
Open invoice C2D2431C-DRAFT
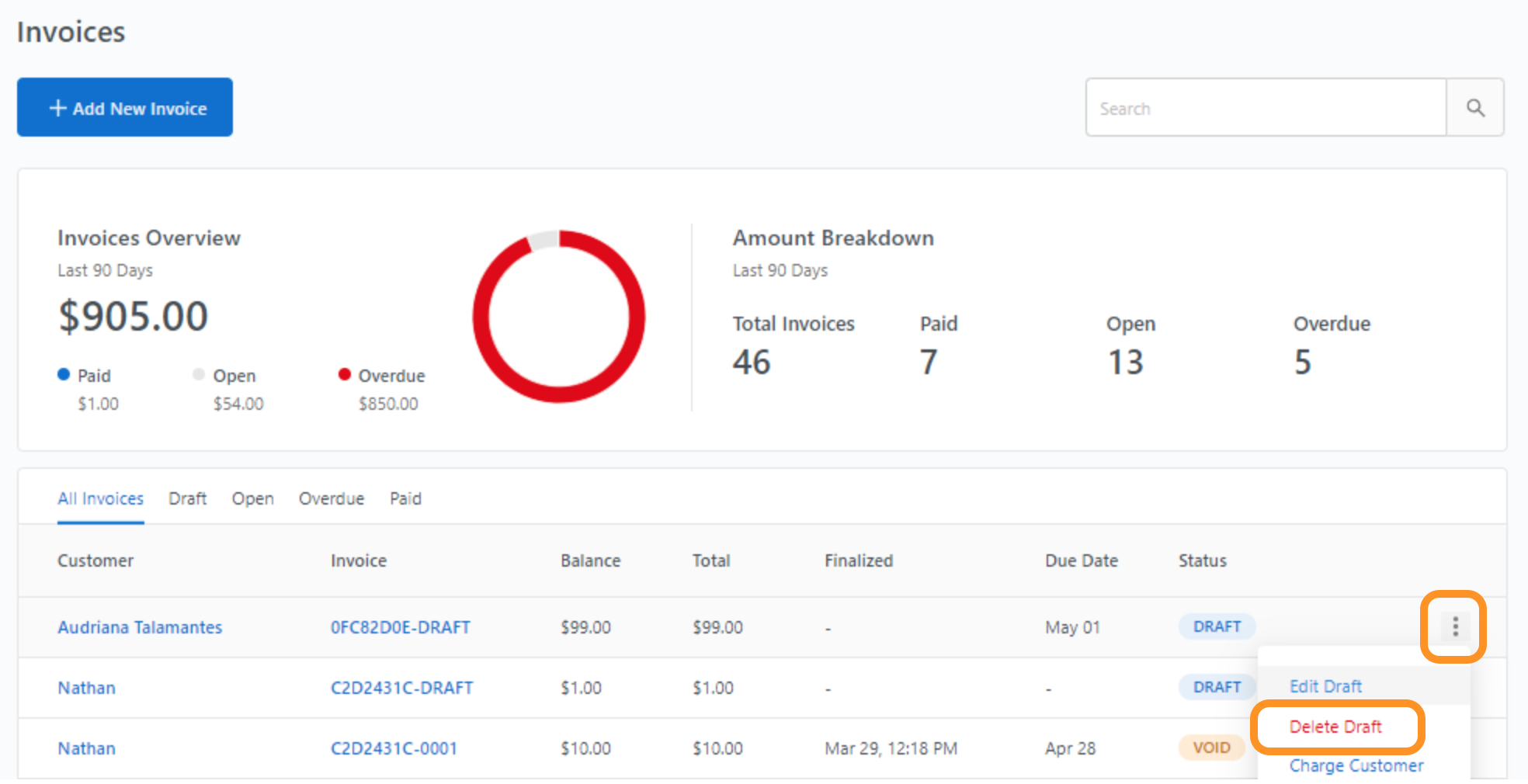(x=402, y=688)
